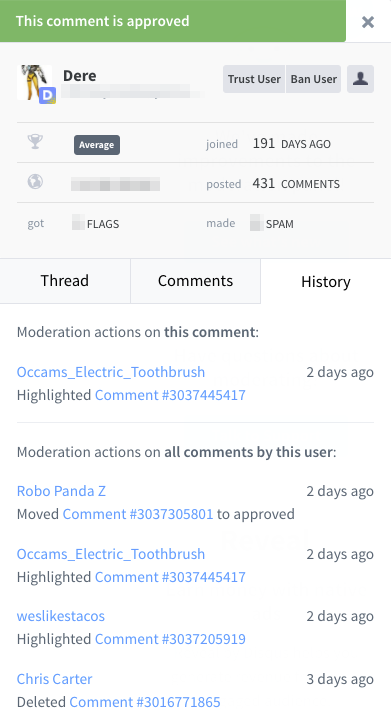Open first Occams_Electric_Toothbrush moderator link
This screenshot has width=391, height=723.
pos(111,372)
